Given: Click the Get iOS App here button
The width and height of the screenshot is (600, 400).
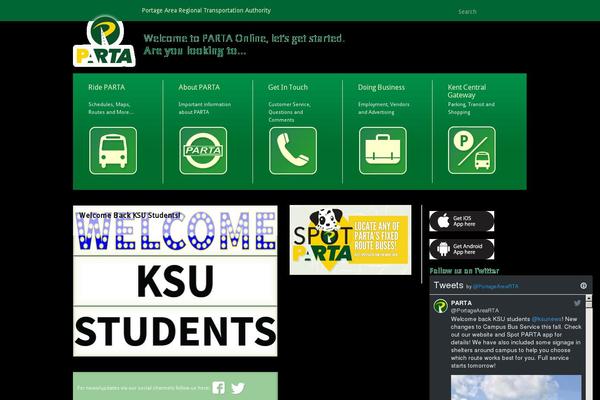Looking at the screenshot, I should tap(461, 221).
